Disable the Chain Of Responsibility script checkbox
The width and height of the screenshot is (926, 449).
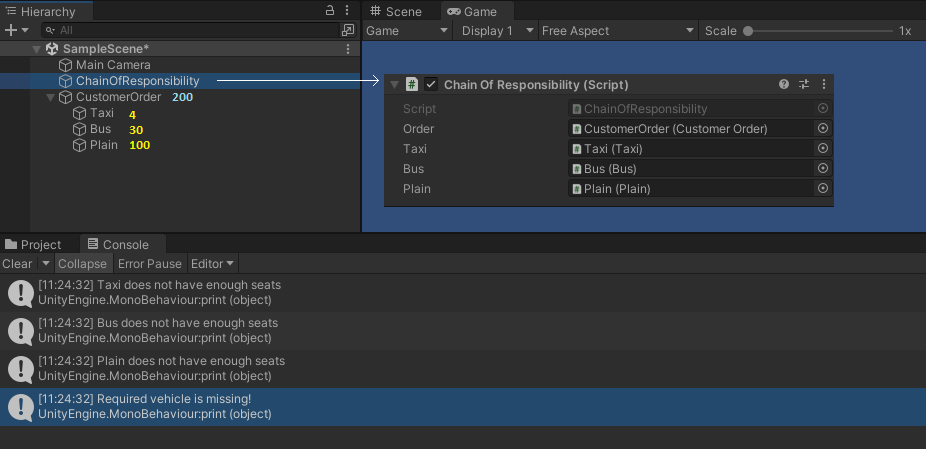click(x=431, y=84)
